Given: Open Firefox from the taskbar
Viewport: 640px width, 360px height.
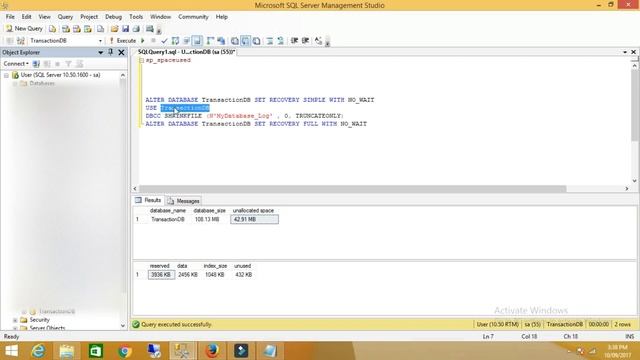Looking at the screenshot, I should [211, 351].
